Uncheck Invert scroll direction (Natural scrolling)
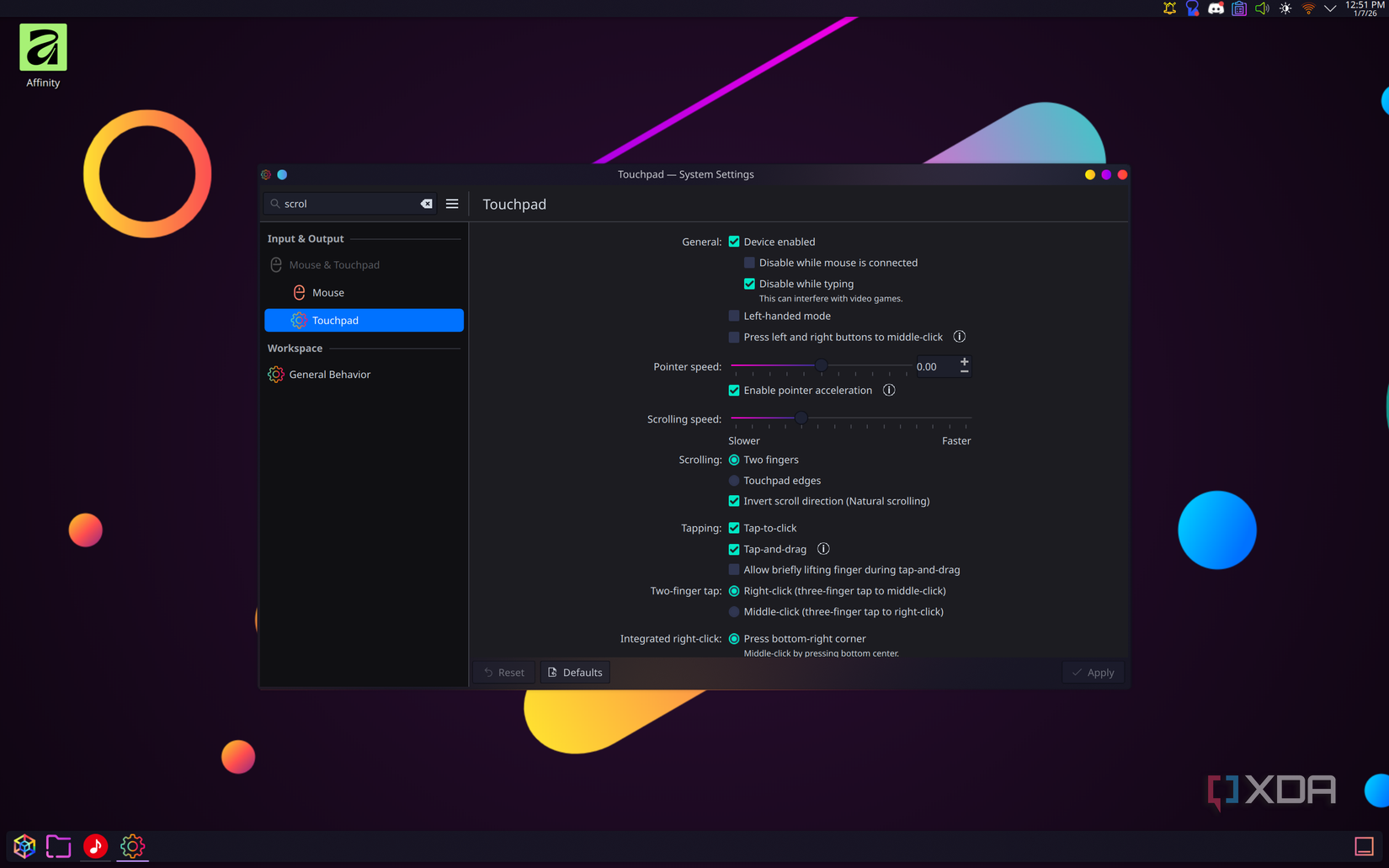This screenshot has width=1389, height=868. 734,501
